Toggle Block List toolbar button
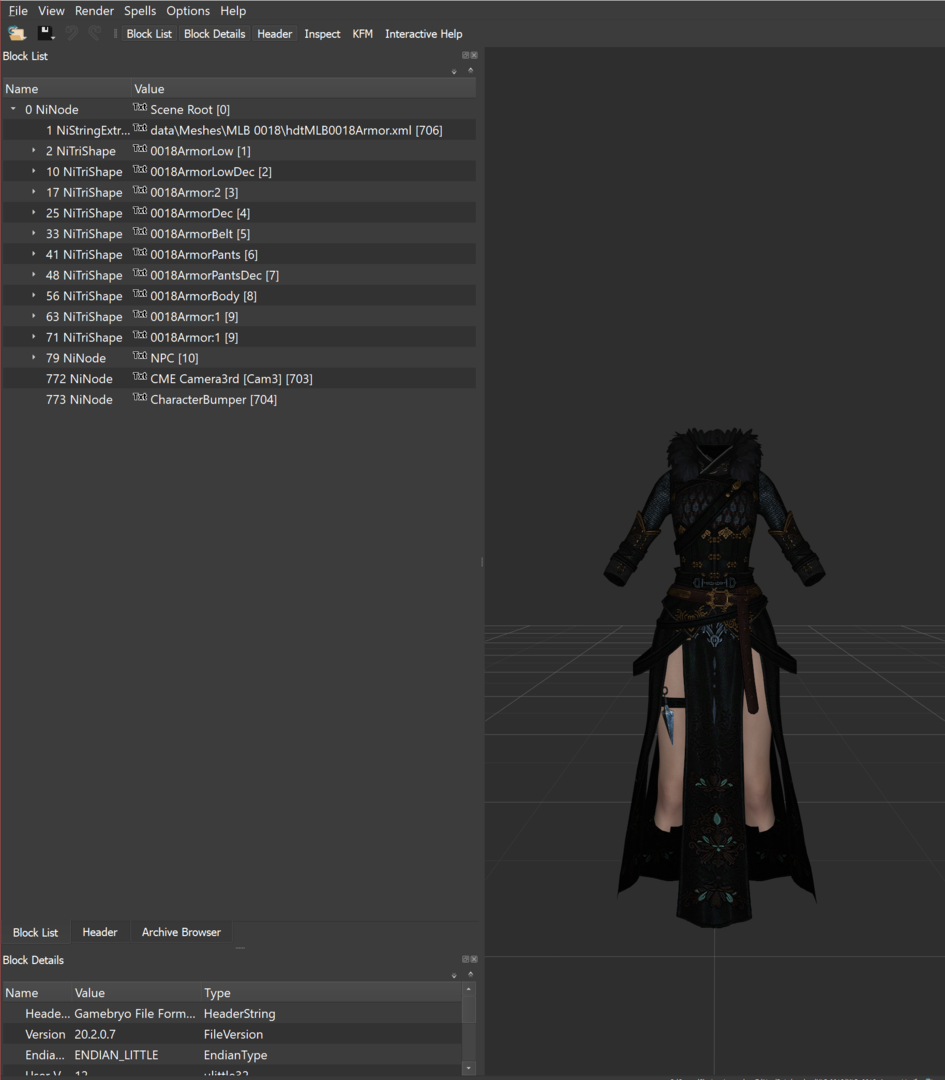The height and width of the screenshot is (1080, 945). click(149, 34)
